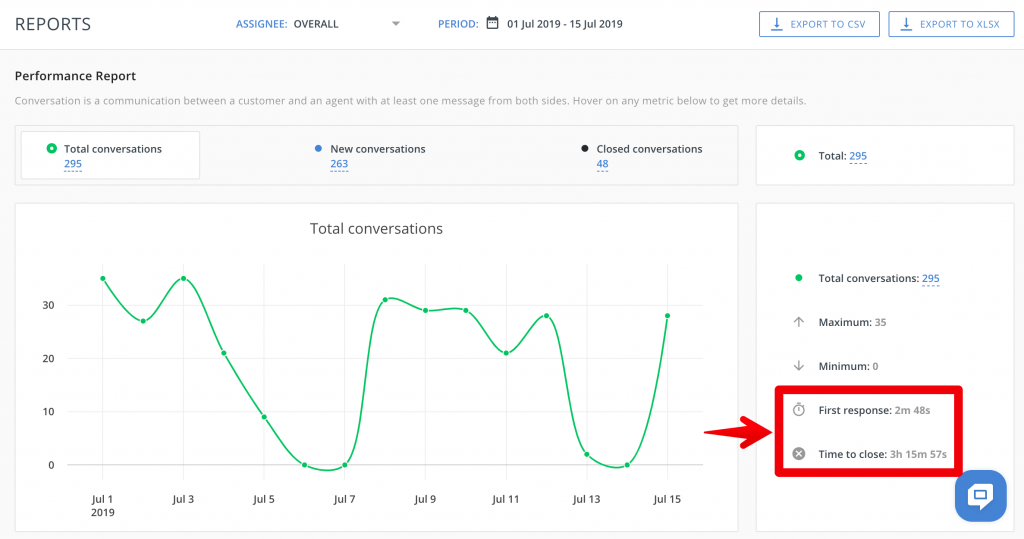Click the Jul 7 zero data point
Viewport: 1024px width, 539px height.
point(345,465)
